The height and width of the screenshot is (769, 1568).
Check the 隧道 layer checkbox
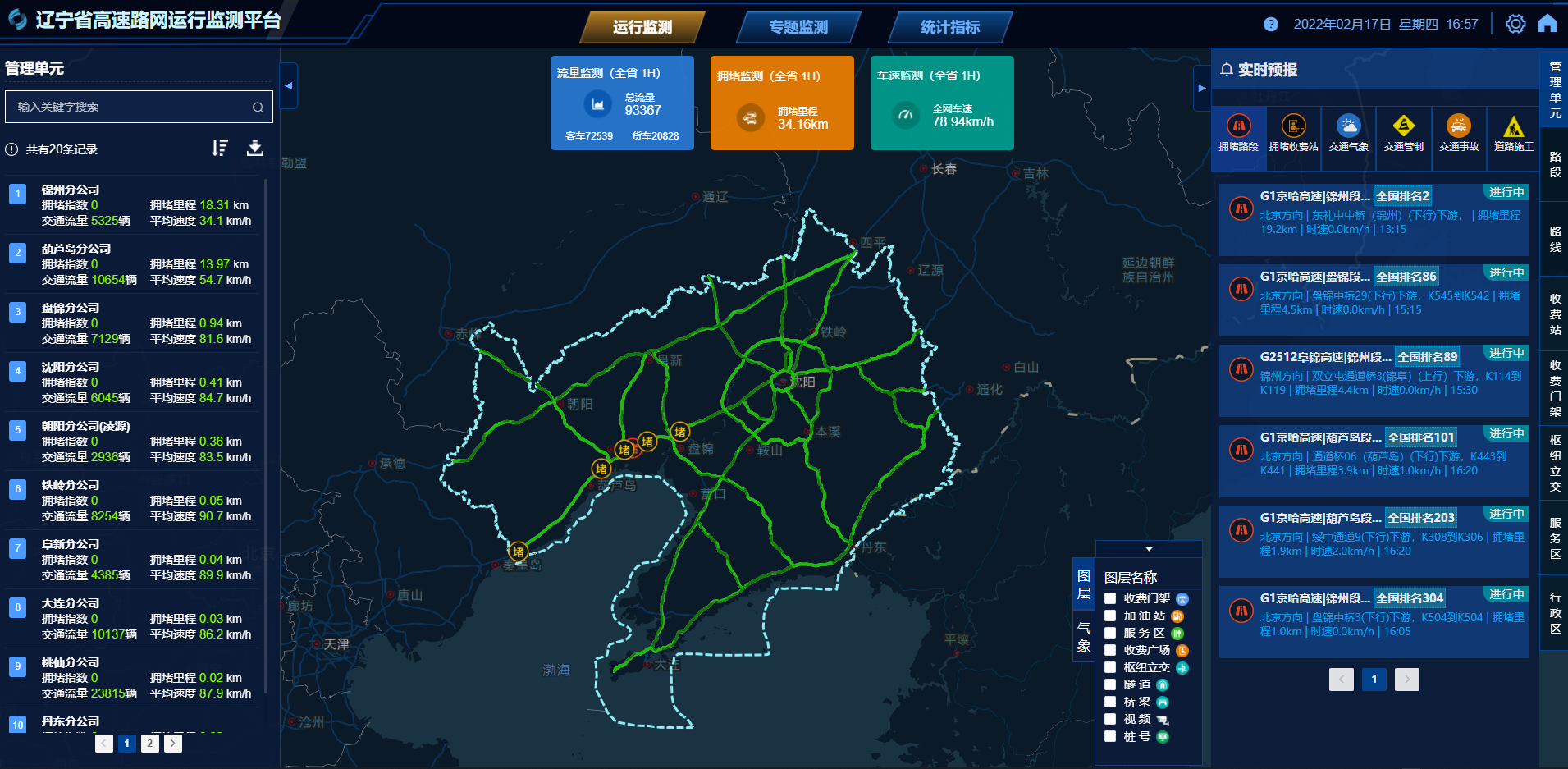(x=1110, y=684)
